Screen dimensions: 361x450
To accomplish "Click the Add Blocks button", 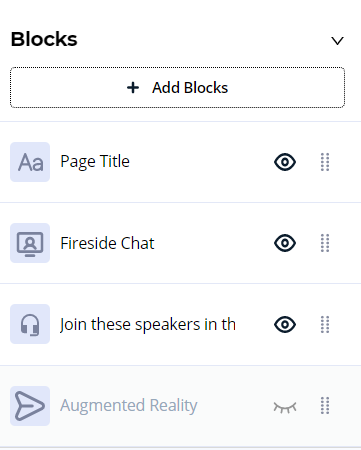I will coord(177,88).
